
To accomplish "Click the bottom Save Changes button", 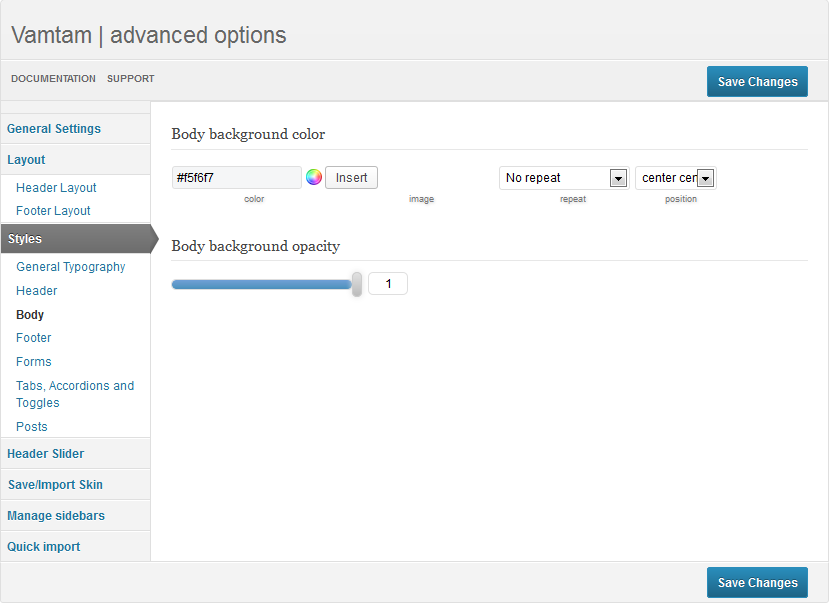I will tap(757, 583).
